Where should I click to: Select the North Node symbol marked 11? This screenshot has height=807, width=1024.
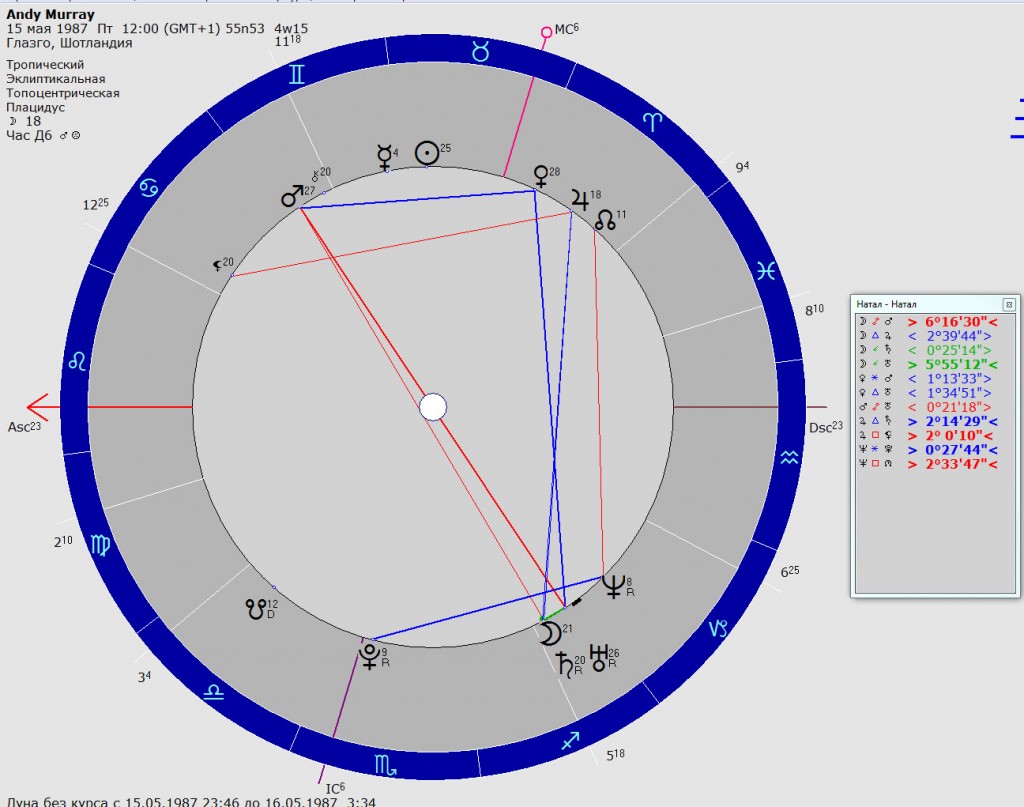(x=605, y=220)
